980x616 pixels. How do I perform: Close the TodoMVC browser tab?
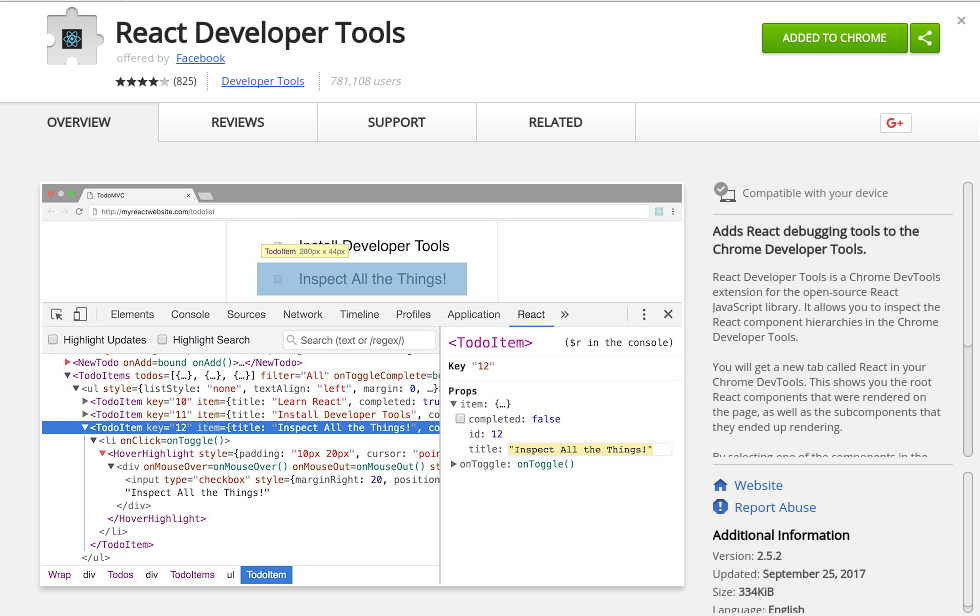[x=188, y=196]
